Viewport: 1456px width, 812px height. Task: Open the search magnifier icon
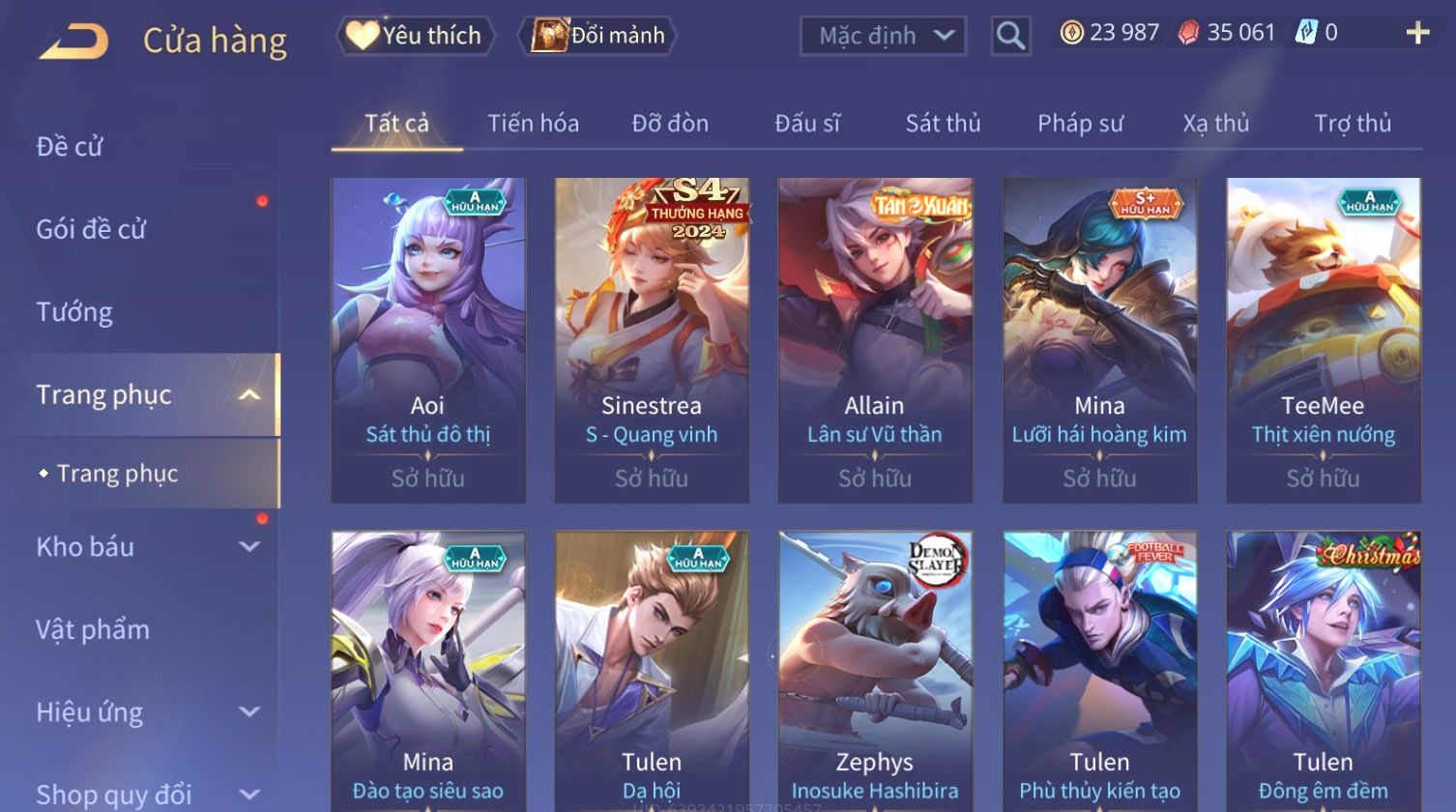(1010, 36)
